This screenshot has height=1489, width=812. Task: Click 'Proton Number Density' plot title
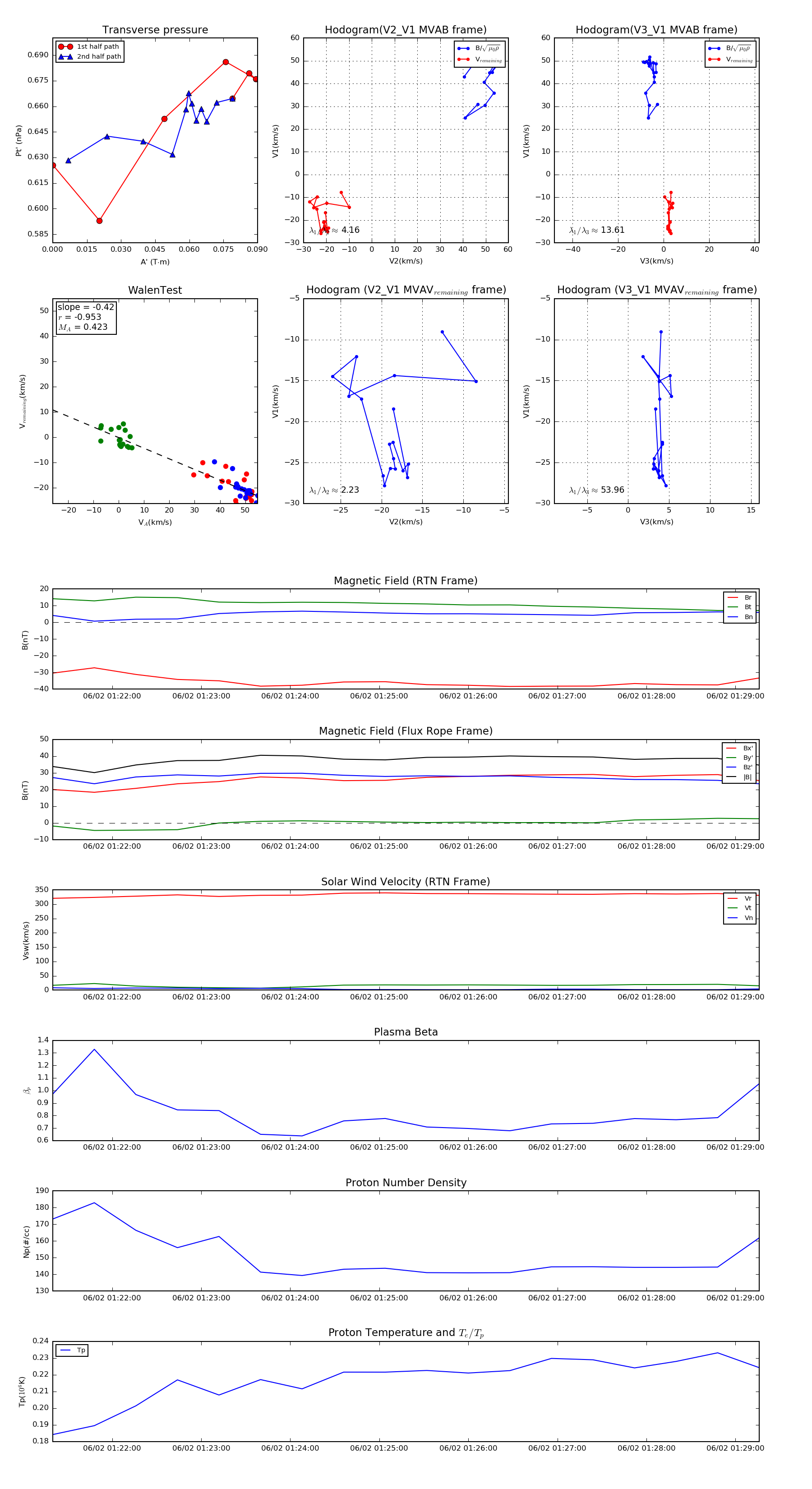pyautogui.click(x=406, y=1183)
